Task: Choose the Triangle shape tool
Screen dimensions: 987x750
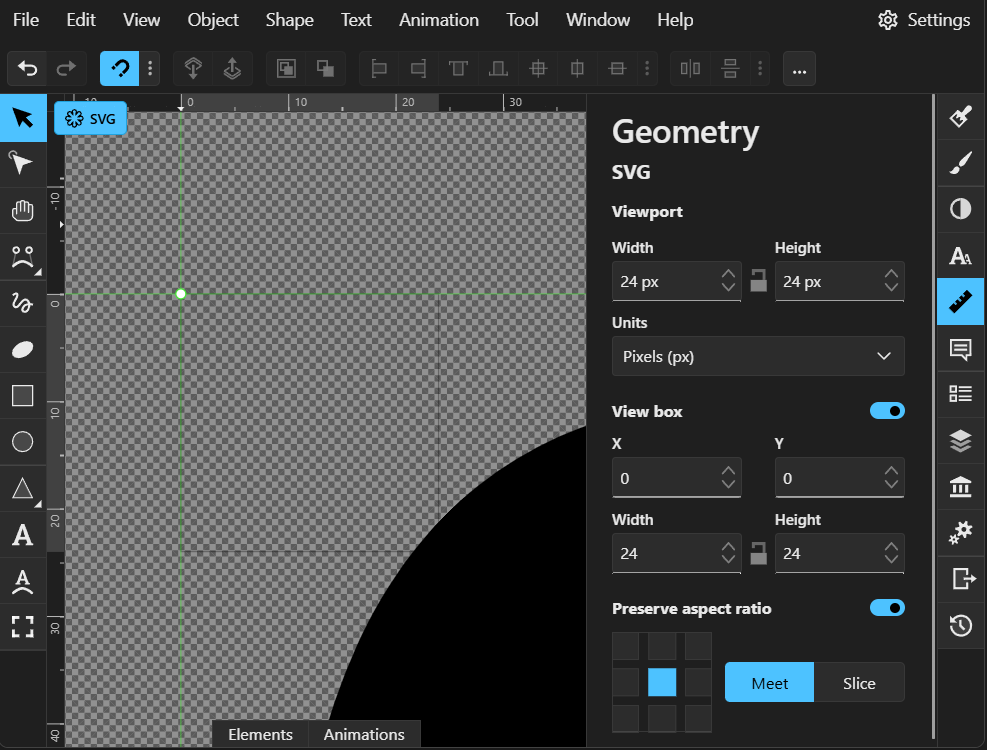Action: (22, 489)
